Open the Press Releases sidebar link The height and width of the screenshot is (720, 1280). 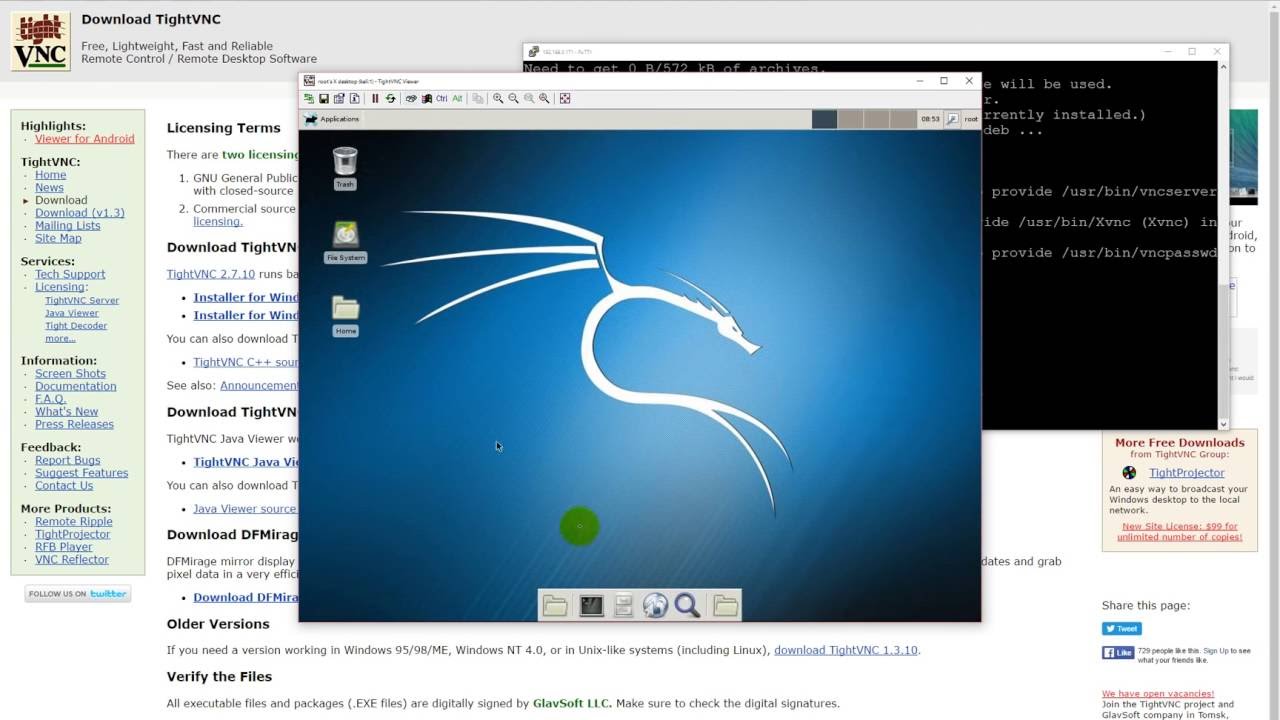pyautogui.click(x=74, y=424)
